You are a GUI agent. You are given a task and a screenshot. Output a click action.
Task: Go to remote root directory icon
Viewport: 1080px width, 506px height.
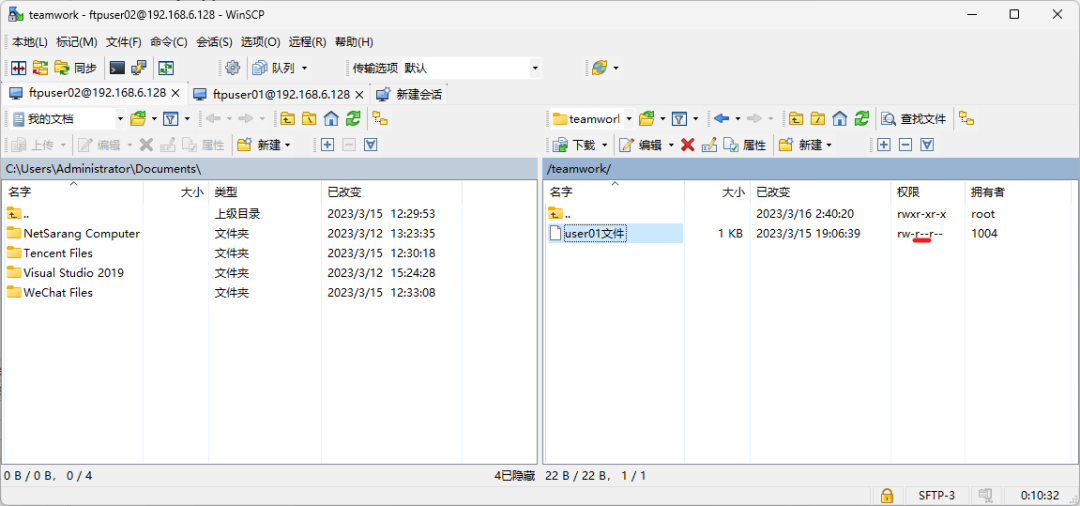tap(818, 119)
